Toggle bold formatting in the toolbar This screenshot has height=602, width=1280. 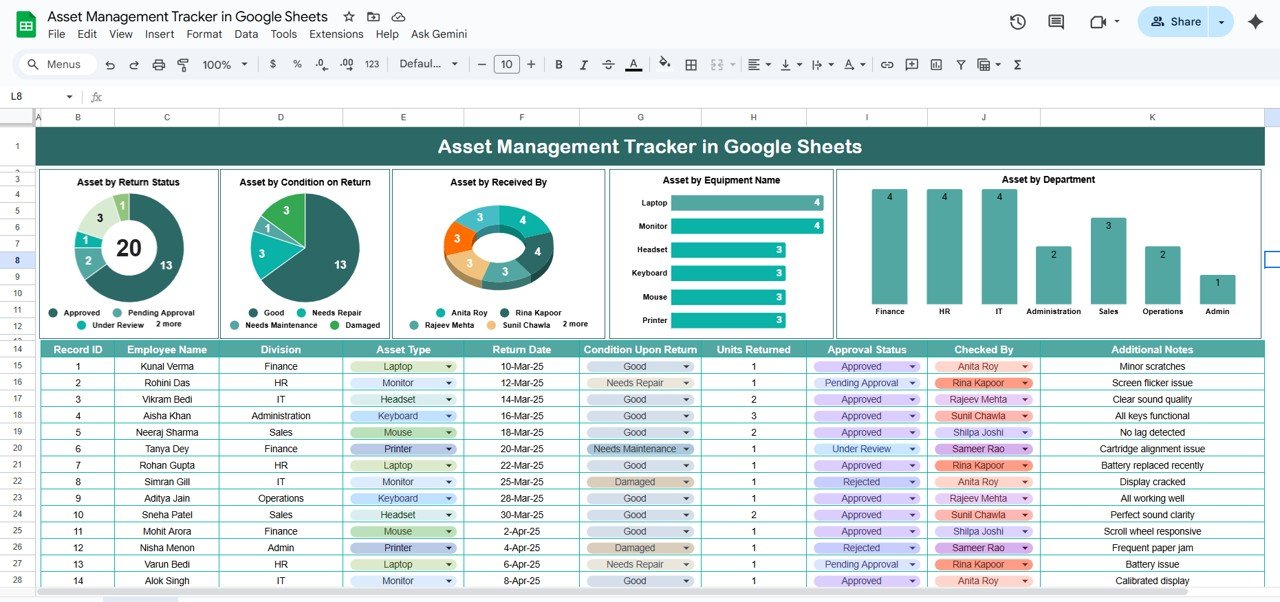558,64
